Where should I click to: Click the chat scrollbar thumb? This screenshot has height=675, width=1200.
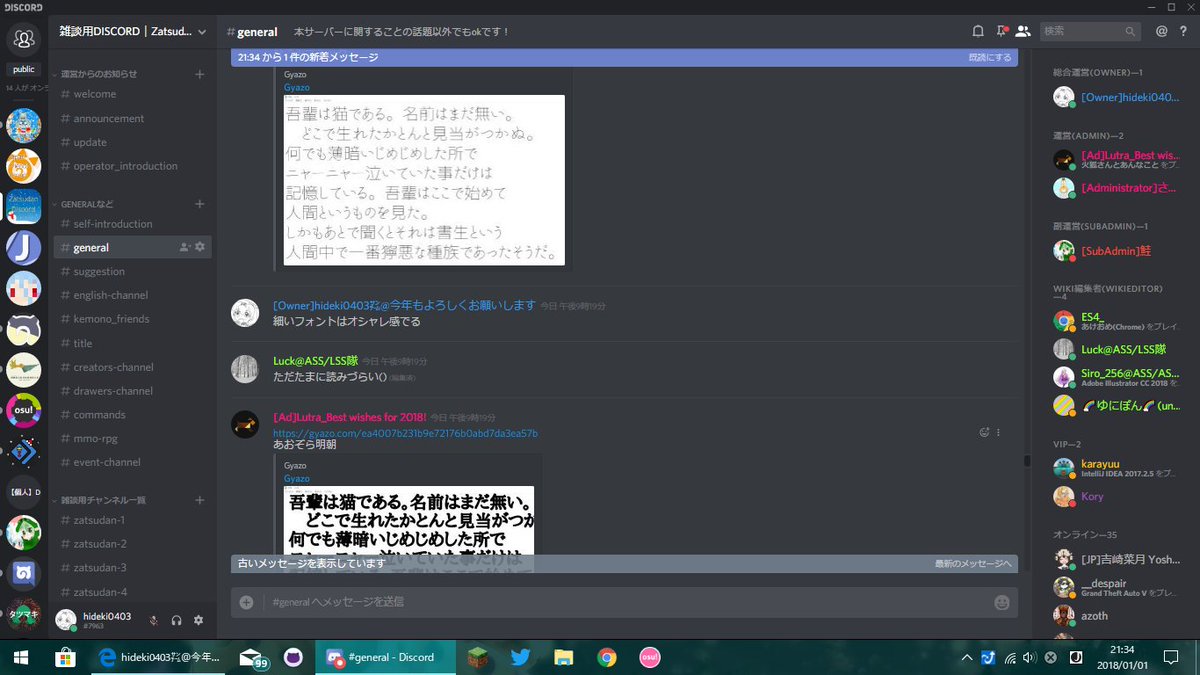pyautogui.click(x=1026, y=461)
